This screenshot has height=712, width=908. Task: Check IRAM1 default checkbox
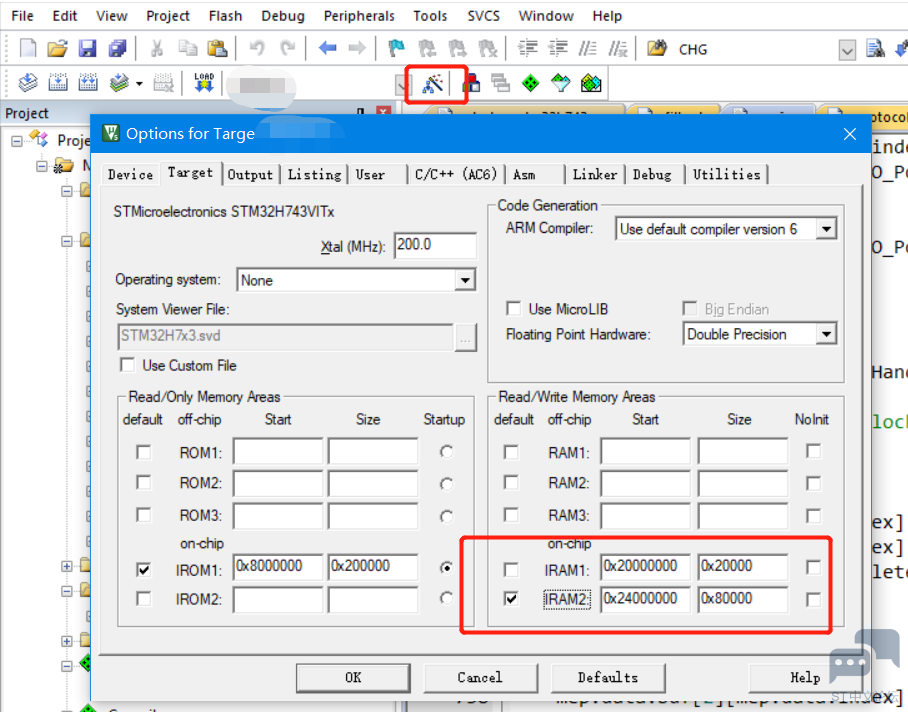pyautogui.click(x=511, y=570)
